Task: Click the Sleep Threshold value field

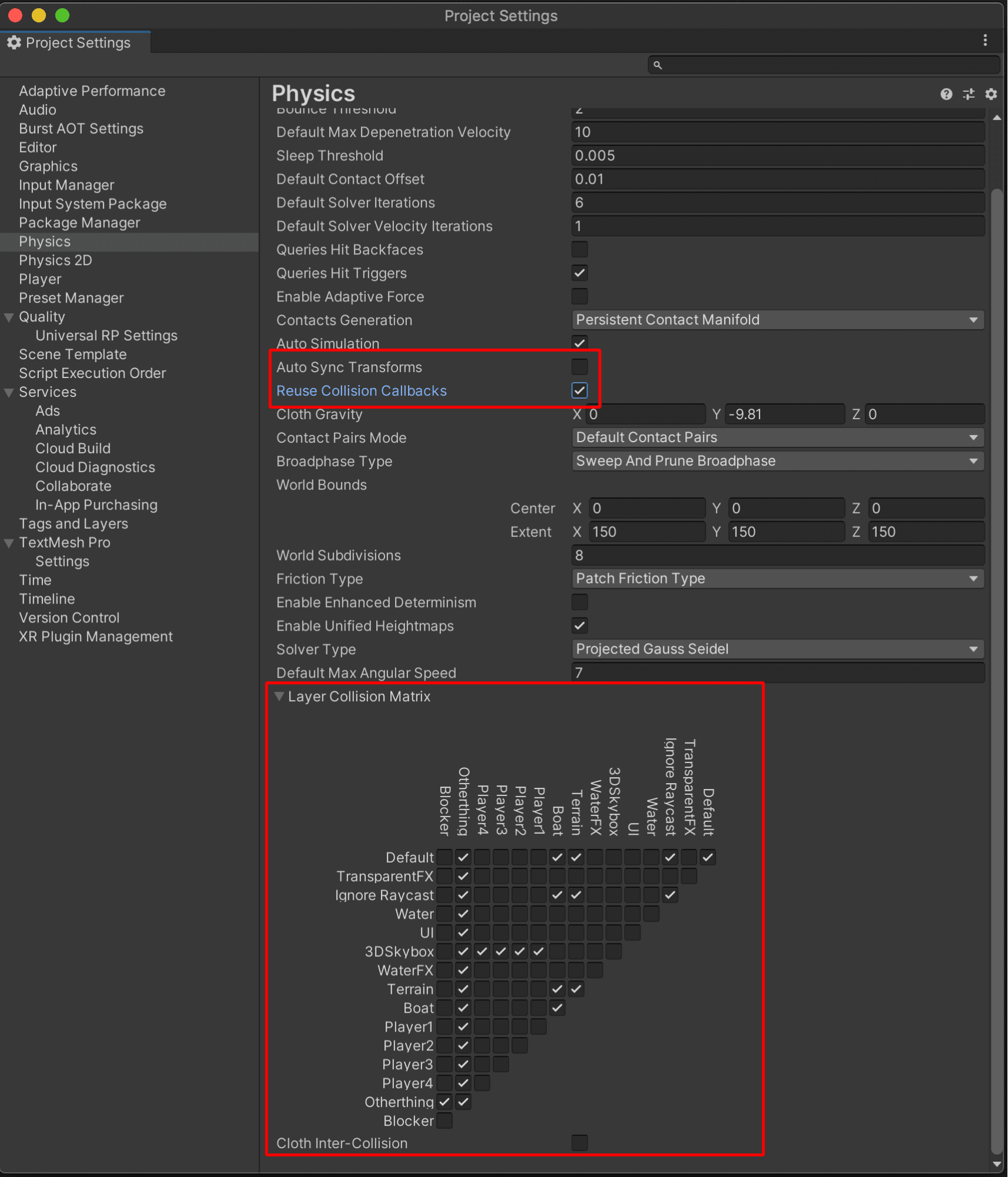Action: pyautogui.click(x=777, y=155)
